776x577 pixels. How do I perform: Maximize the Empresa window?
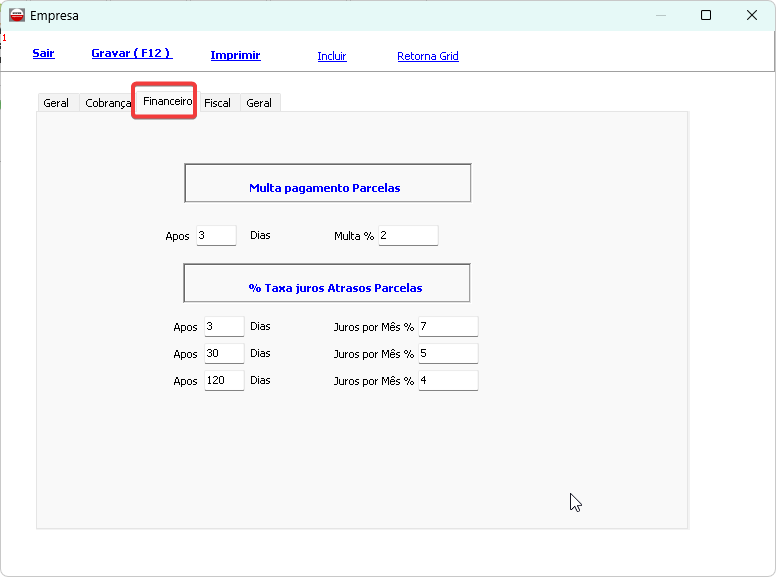(706, 15)
